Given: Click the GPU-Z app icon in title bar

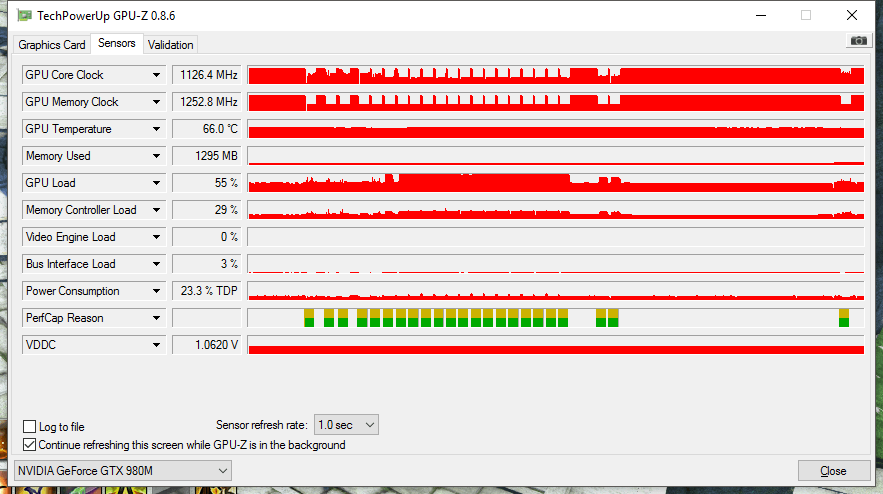Looking at the screenshot, I should click(24, 15).
